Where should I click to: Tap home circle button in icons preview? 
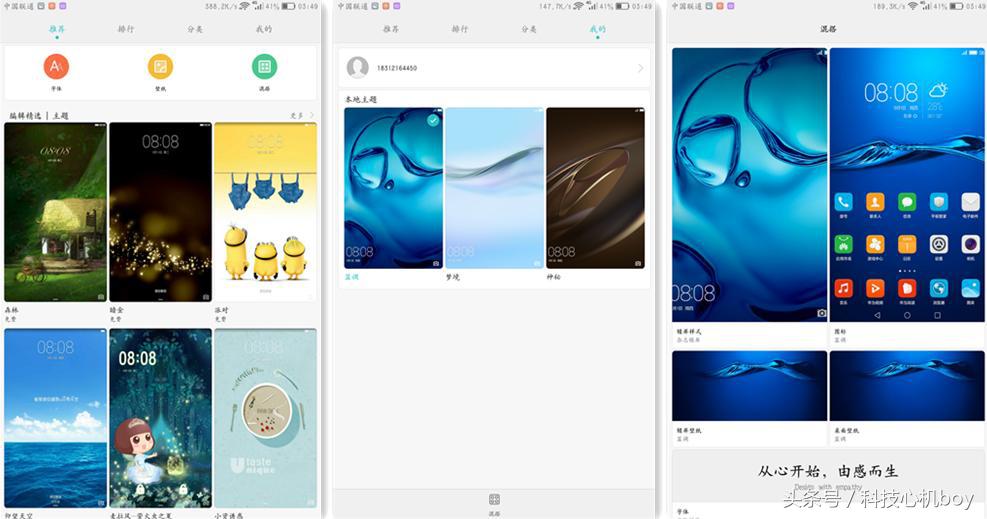(907, 315)
